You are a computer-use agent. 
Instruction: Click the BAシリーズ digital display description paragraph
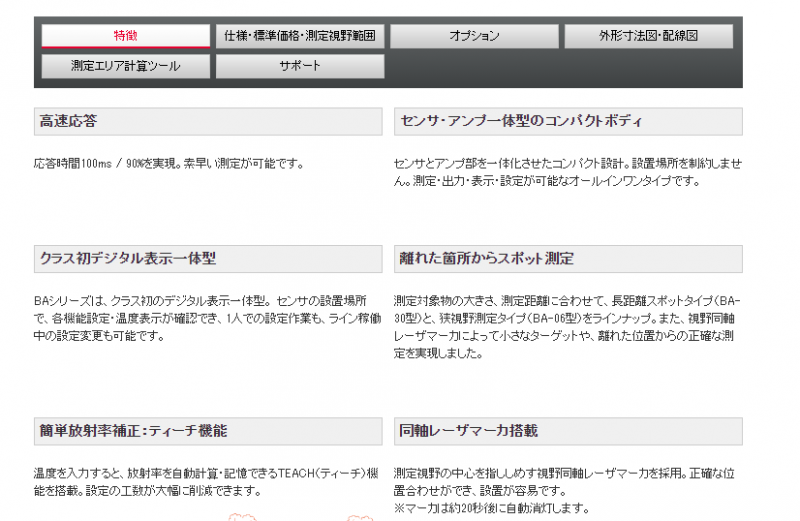[208, 318]
